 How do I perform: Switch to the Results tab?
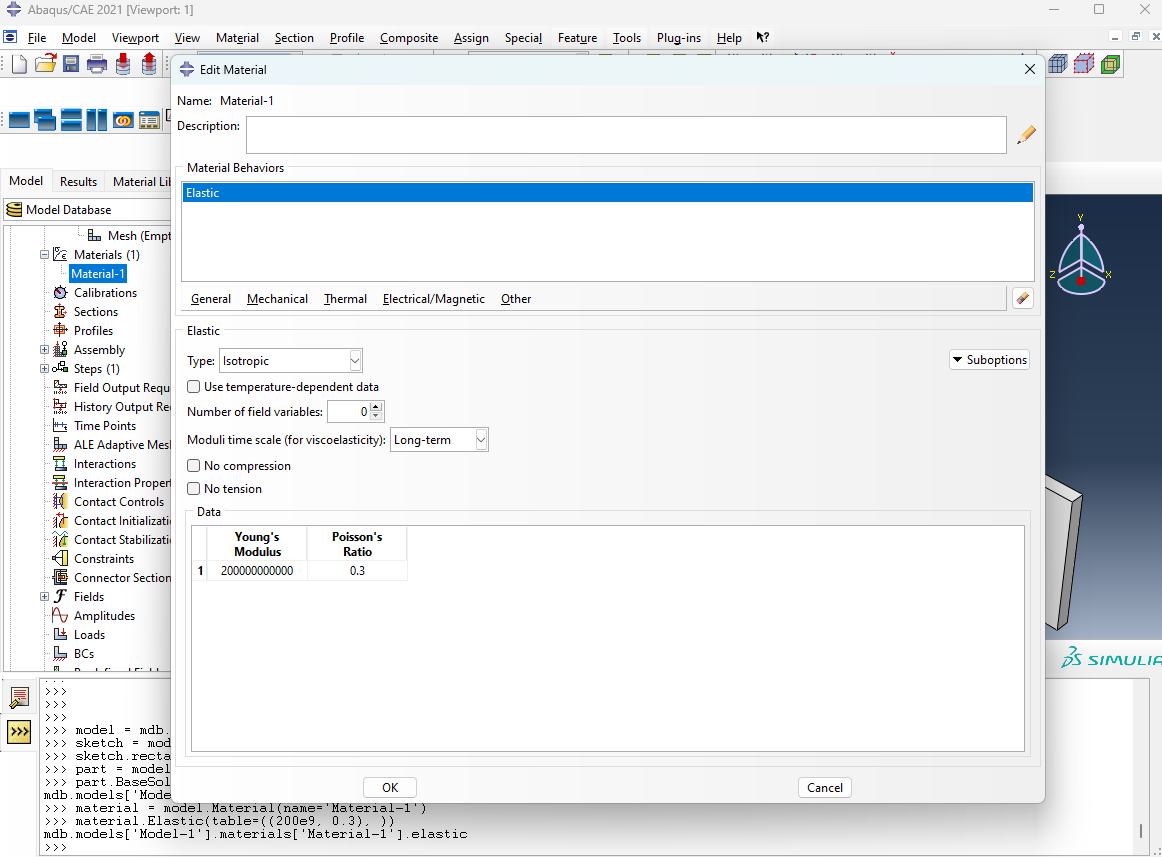click(x=78, y=182)
